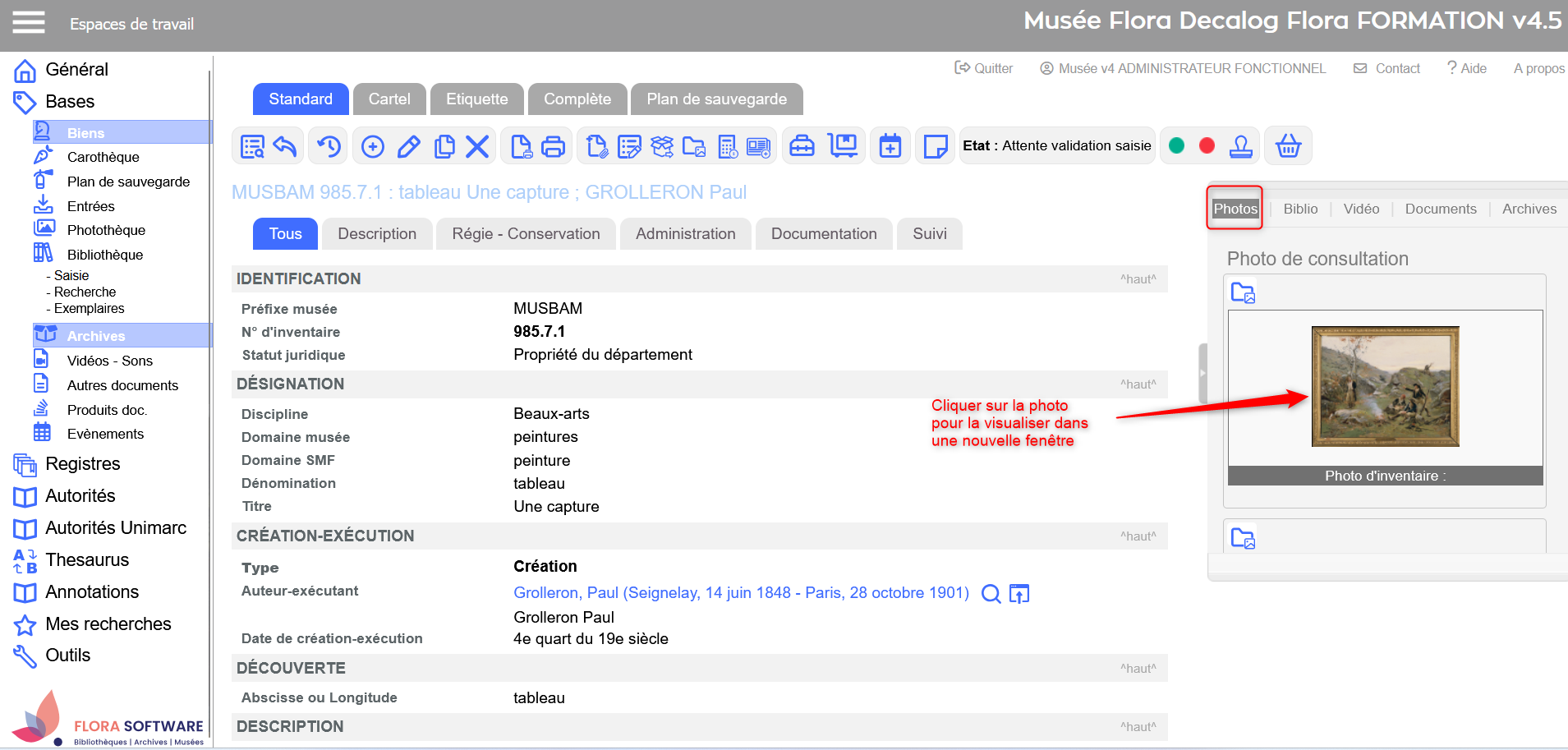The width and height of the screenshot is (1568, 750).
Task: Click the Quitter link
Action: [x=984, y=68]
